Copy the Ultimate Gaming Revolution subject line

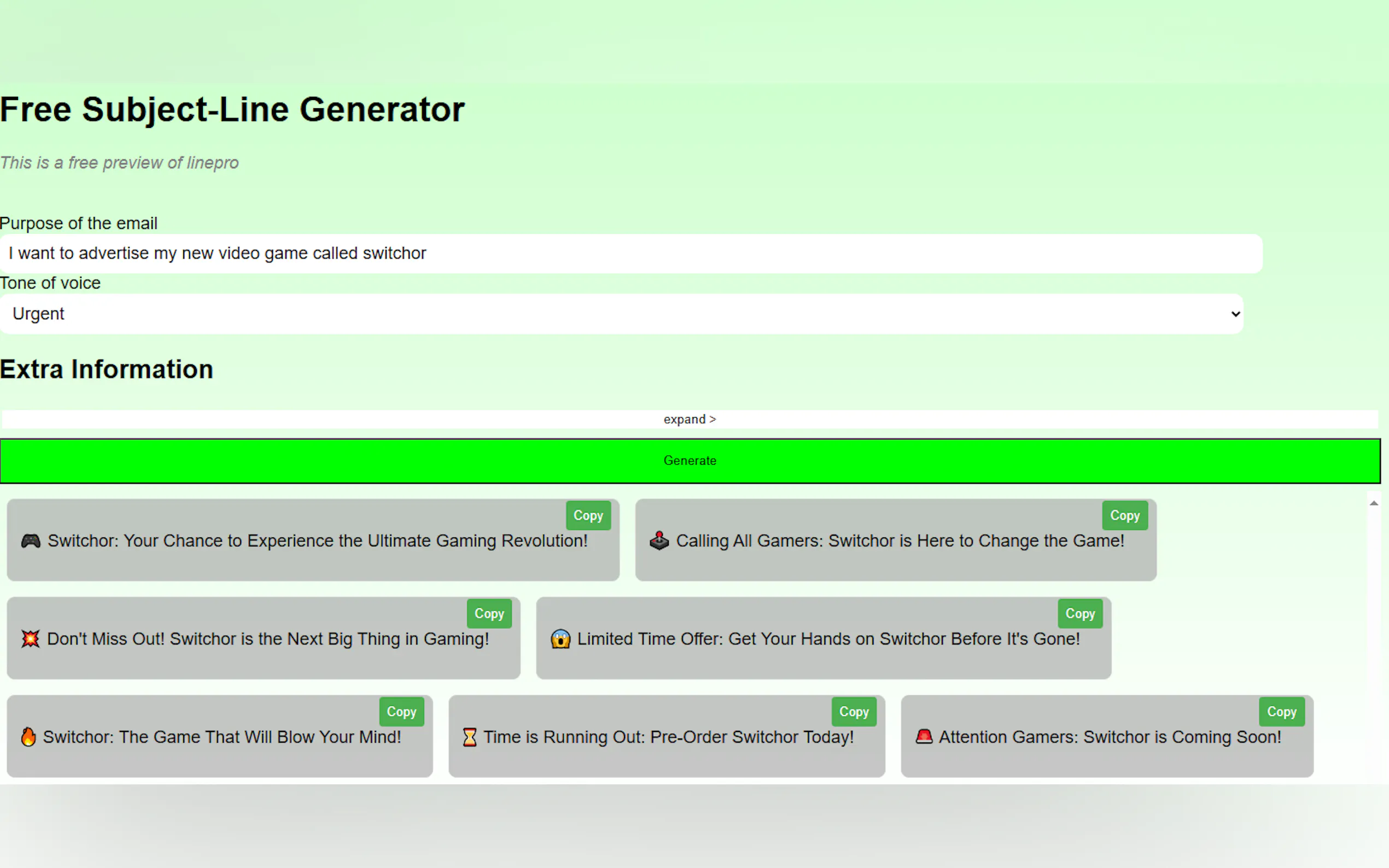coord(588,515)
